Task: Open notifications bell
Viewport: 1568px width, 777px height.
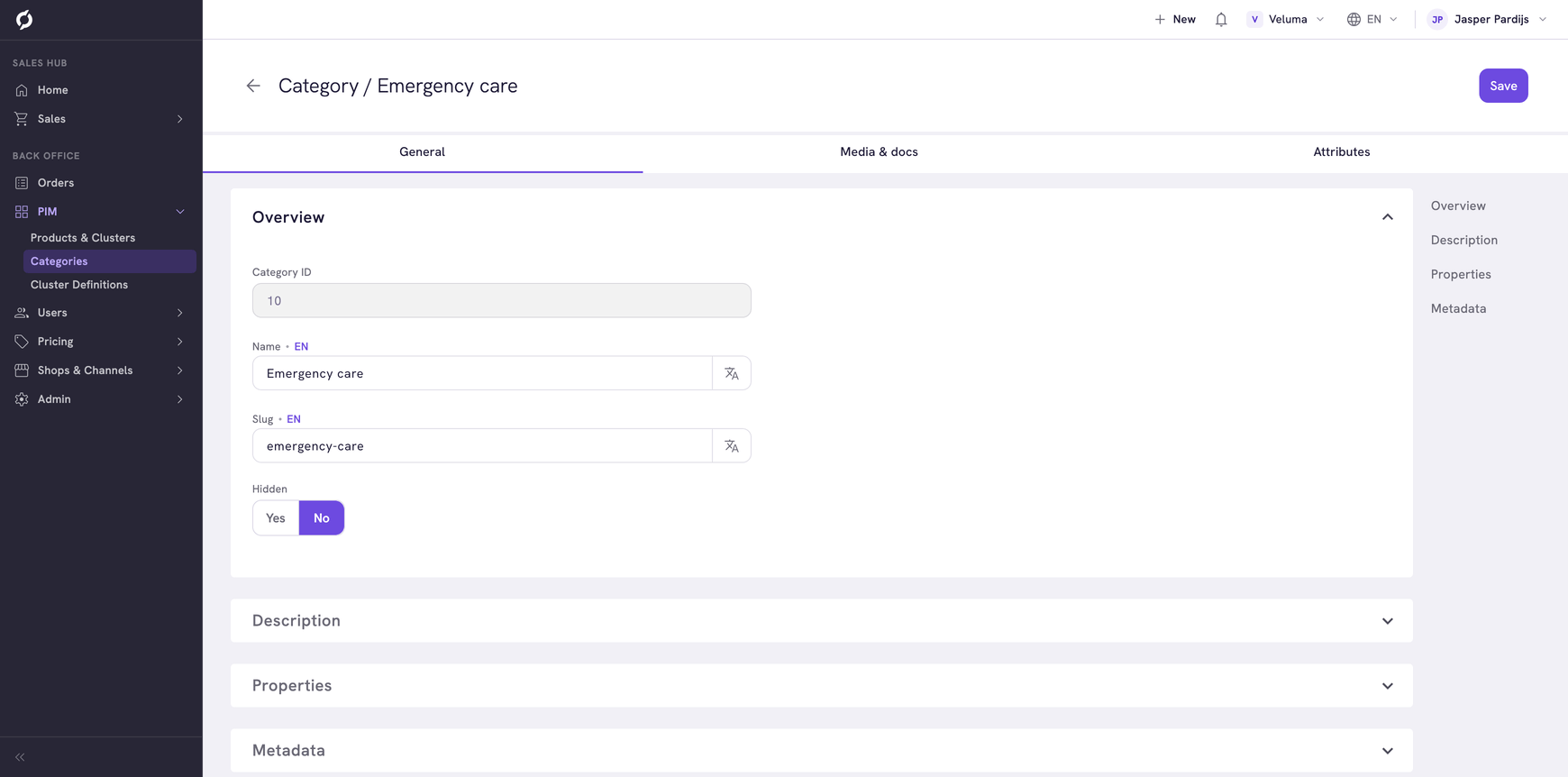Action: click(1221, 19)
